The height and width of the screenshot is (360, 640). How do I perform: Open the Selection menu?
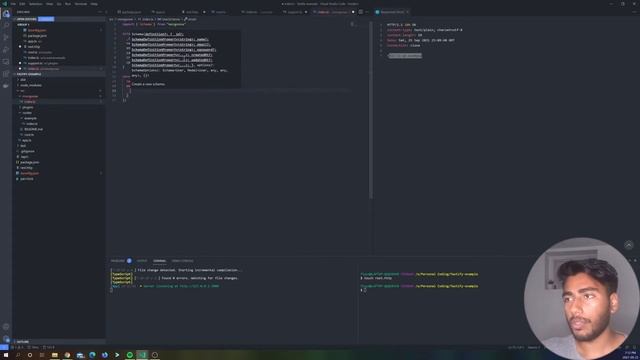click(36, 4)
